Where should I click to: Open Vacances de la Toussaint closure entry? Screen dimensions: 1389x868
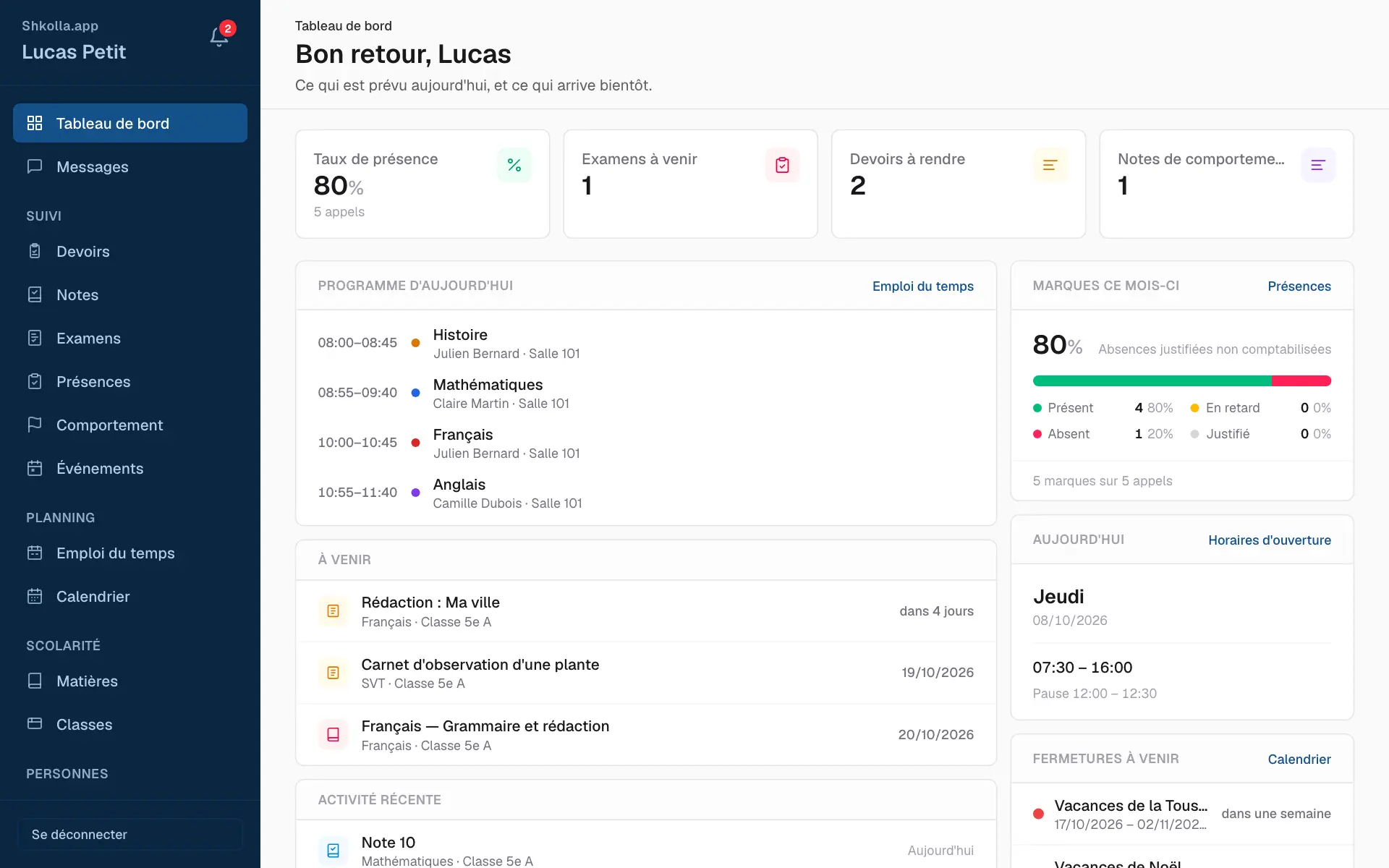point(1182,814)
